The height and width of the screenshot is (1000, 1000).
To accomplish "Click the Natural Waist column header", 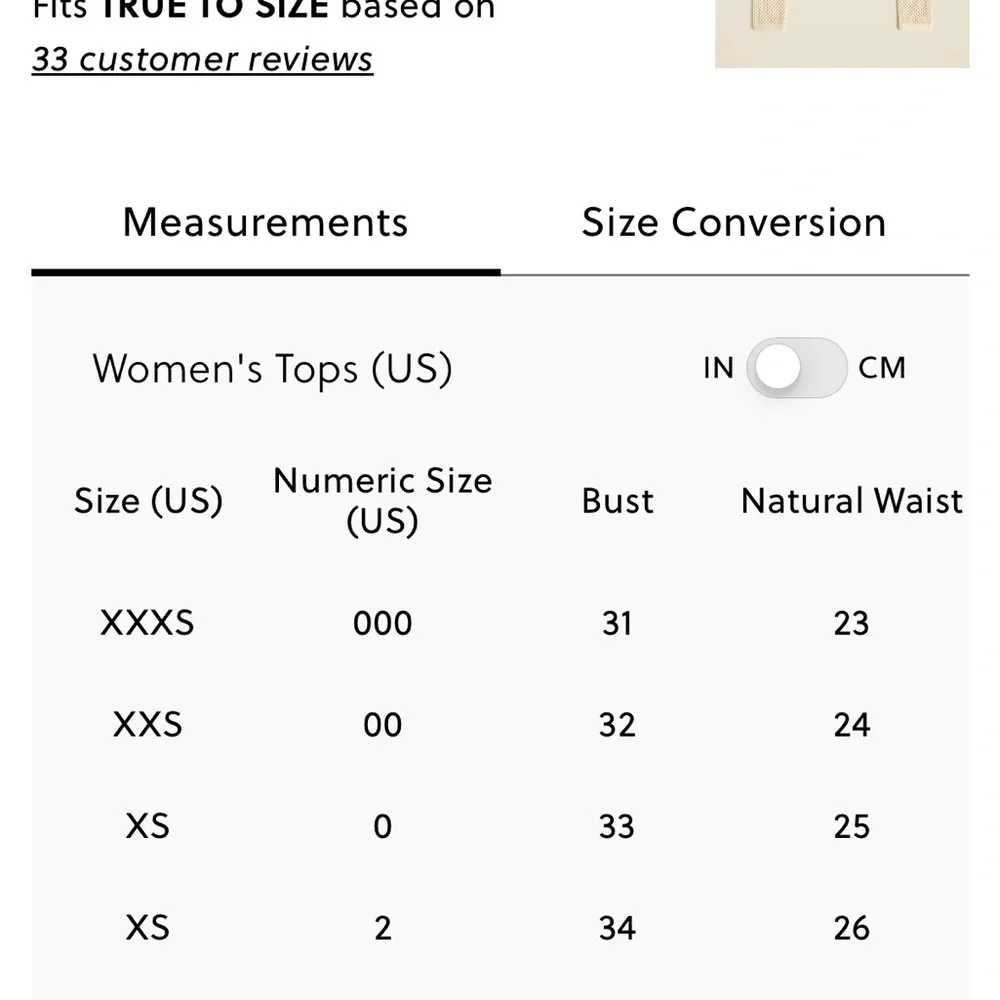I will point(851,500).
